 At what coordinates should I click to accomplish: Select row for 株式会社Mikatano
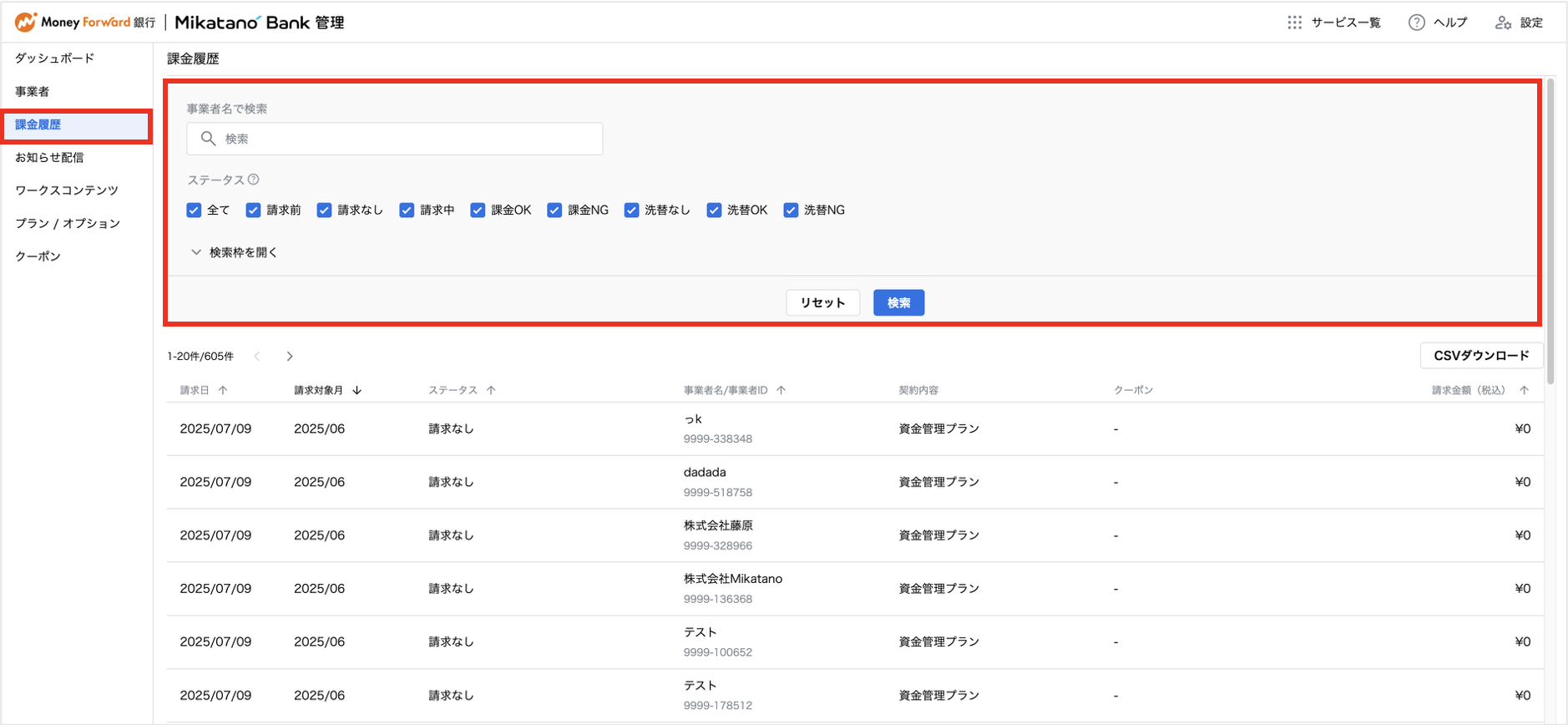855,589
